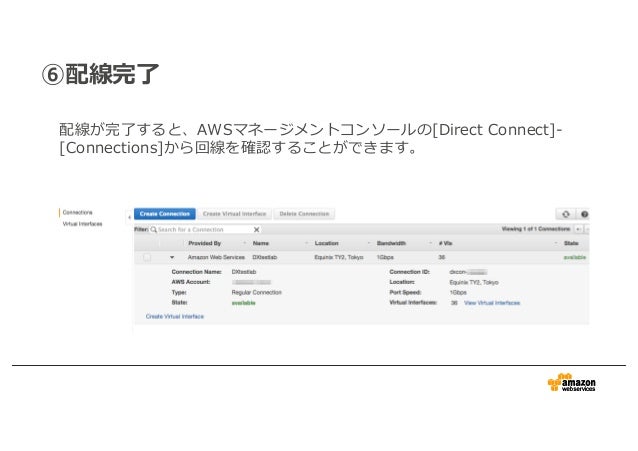This screenshot has height=451, width=638.
Task: Open the Provided By column sort arrow
Action: [245, 243]
